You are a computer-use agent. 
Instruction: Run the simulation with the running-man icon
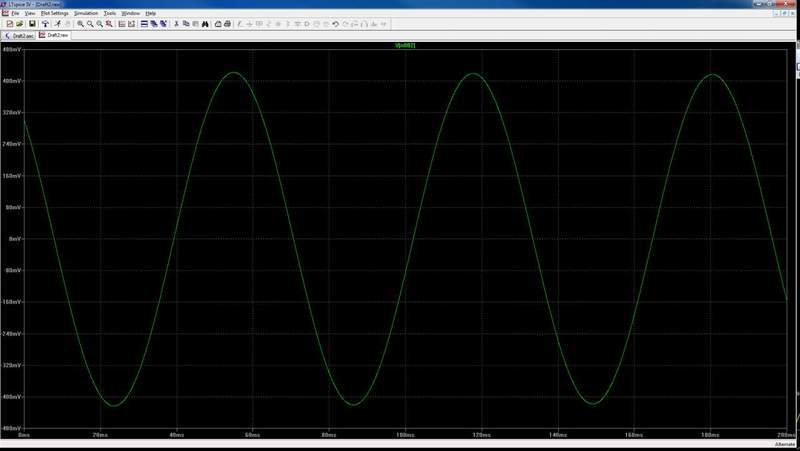(57, 23)
